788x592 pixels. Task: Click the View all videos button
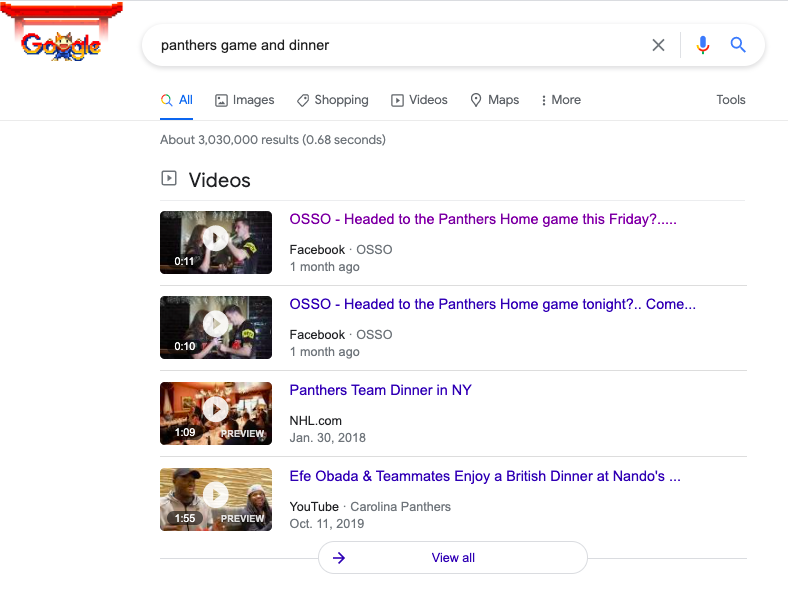pyautogui.click(x=453, y=558)
